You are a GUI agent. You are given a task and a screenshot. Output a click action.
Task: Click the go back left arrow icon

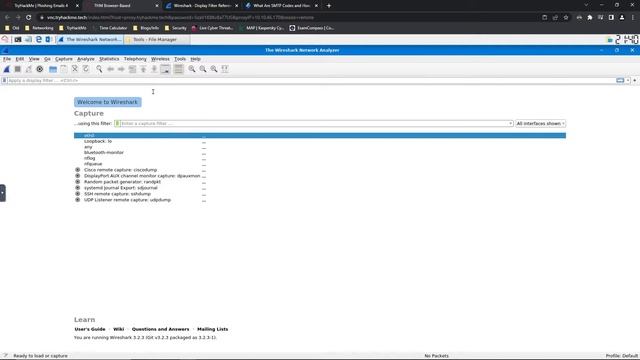tap(110, 69)
